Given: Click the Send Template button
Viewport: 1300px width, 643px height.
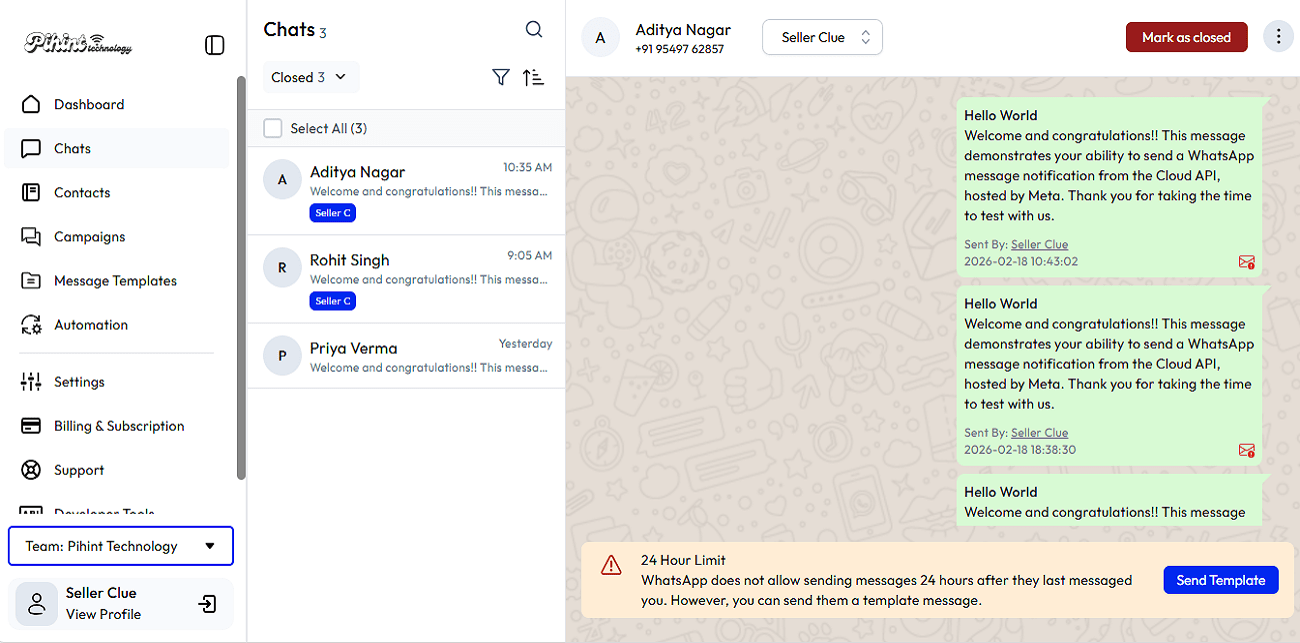Looking at the screenshot, I should (1220, 580).
